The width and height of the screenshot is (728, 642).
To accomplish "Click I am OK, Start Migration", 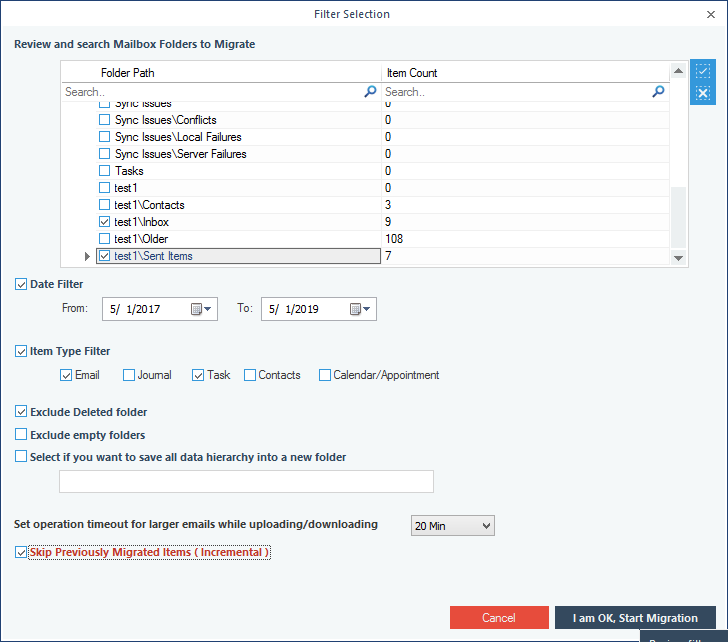I will tap(635, 618).
